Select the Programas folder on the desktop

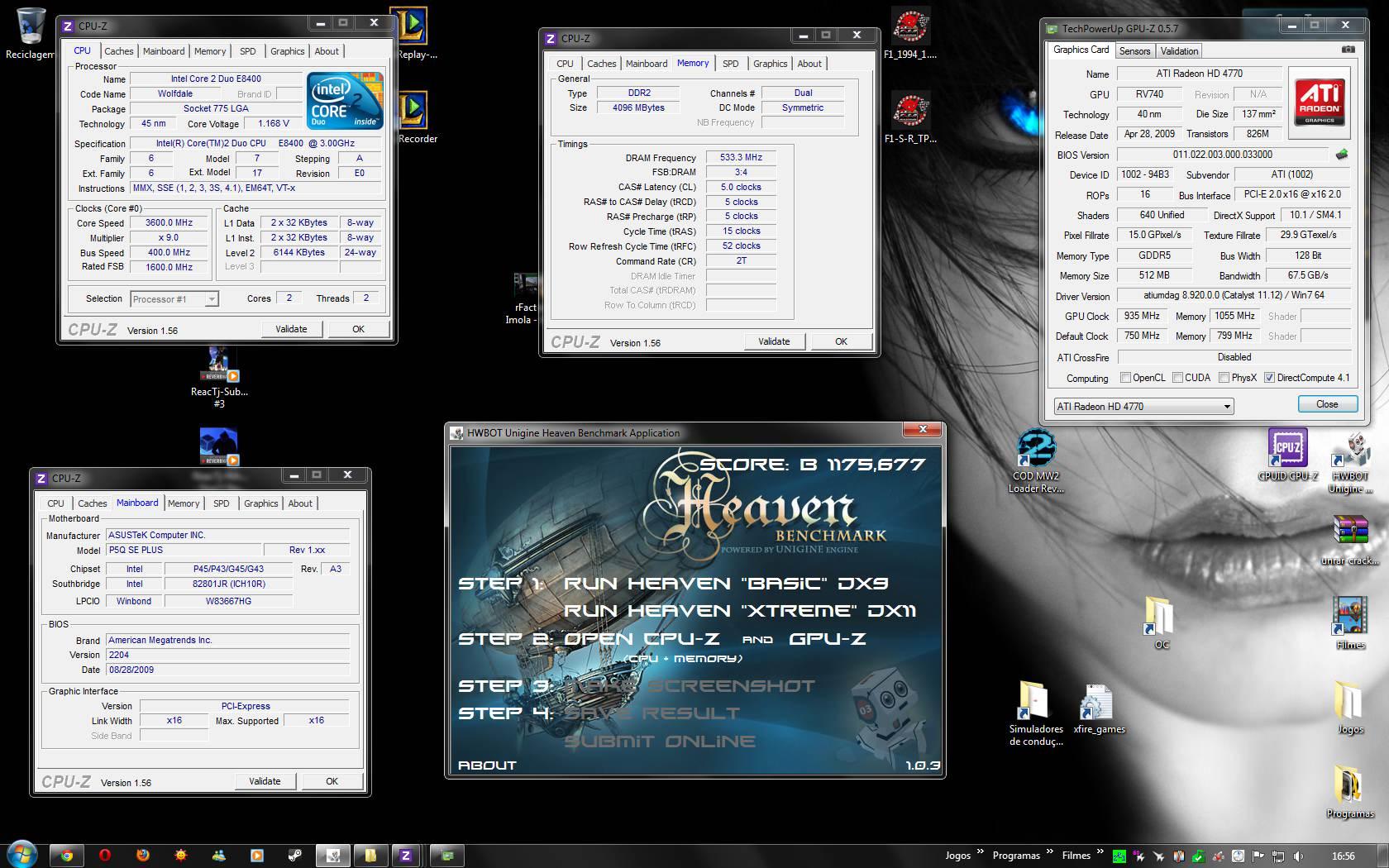pyautogui.click(x=1350, y=793)
